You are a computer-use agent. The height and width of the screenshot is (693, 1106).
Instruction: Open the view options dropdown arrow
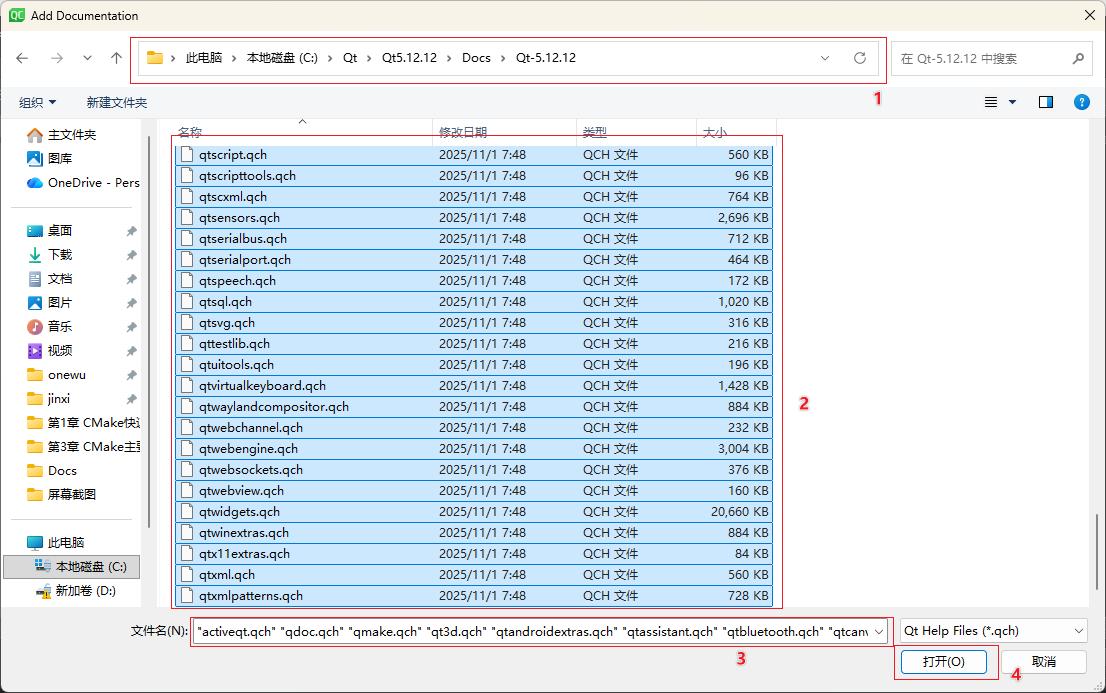tap(1012, 102)
